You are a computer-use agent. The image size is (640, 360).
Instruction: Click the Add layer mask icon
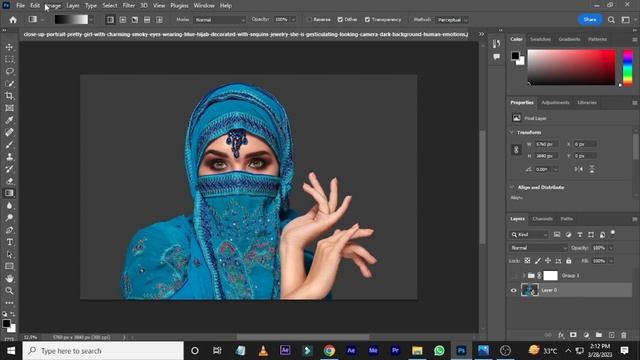point(573,335)
